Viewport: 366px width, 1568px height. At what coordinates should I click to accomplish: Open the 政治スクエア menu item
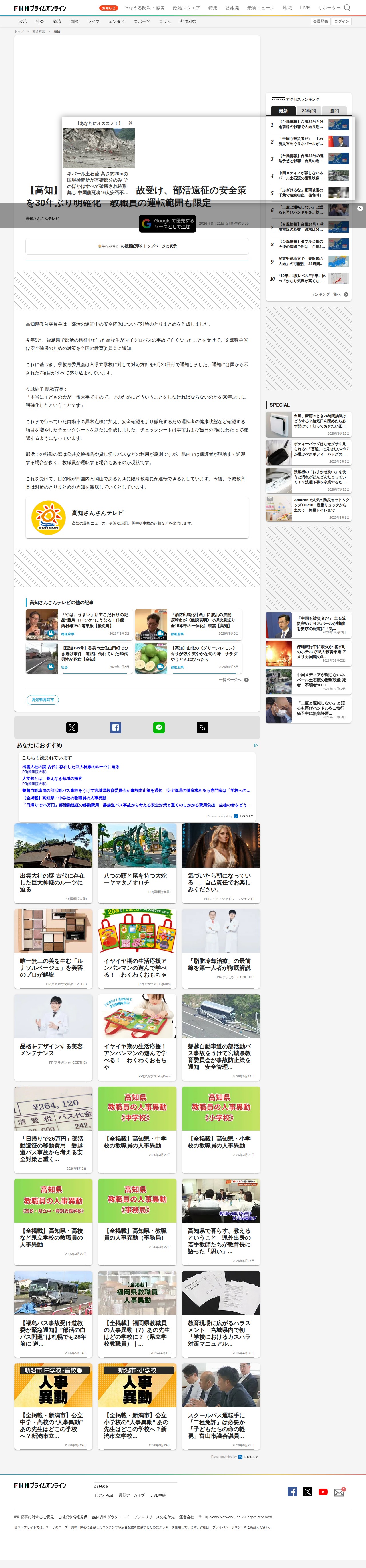point(187,8)
